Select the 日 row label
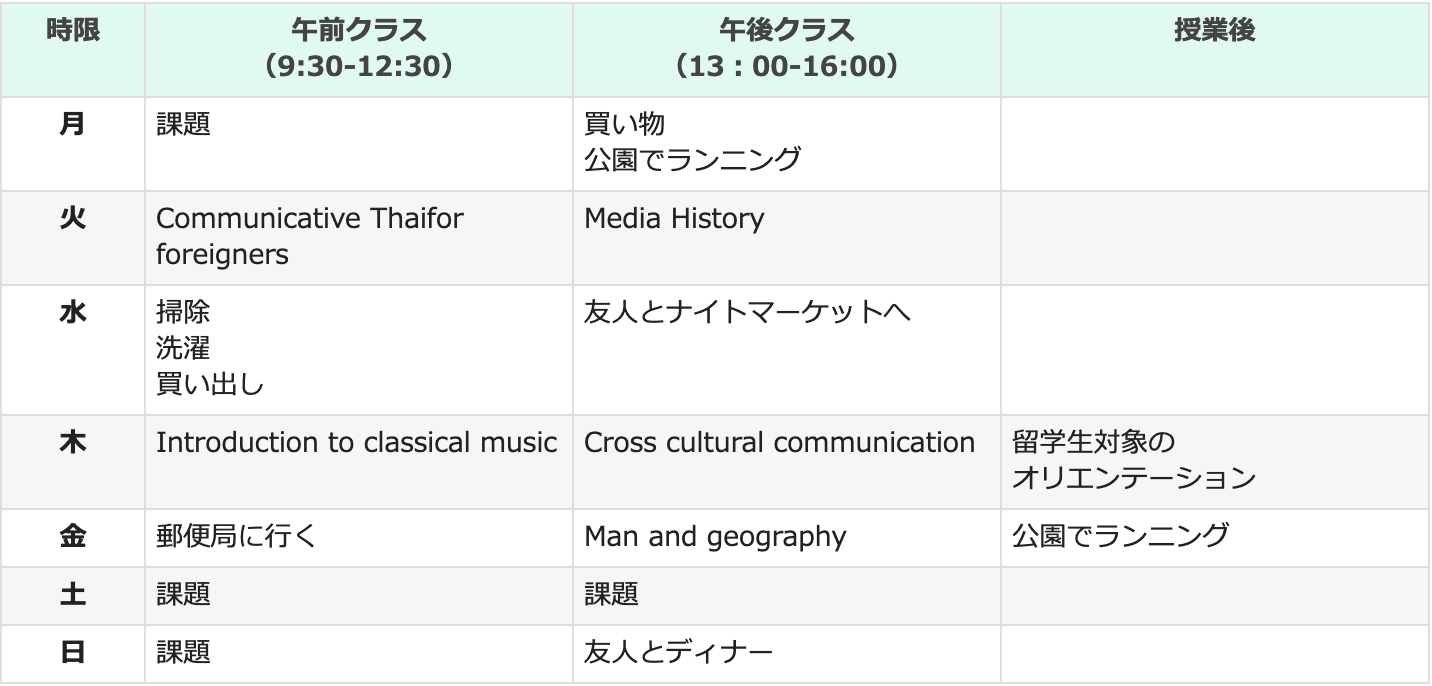 point(73,654)
